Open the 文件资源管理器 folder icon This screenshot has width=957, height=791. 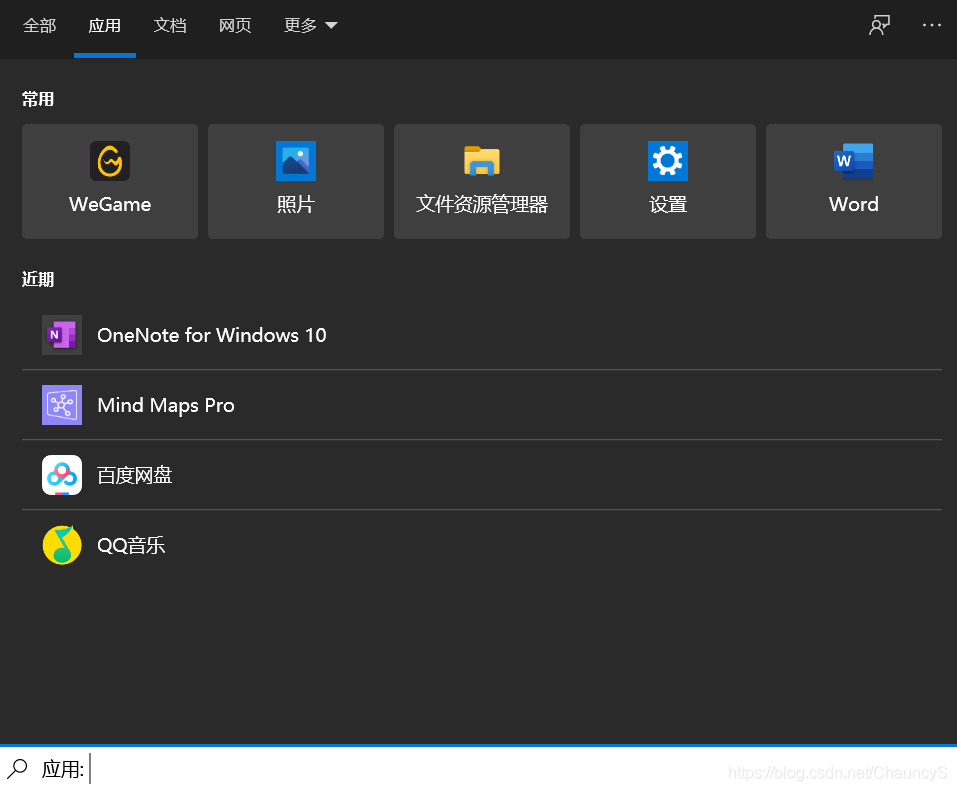482,161
